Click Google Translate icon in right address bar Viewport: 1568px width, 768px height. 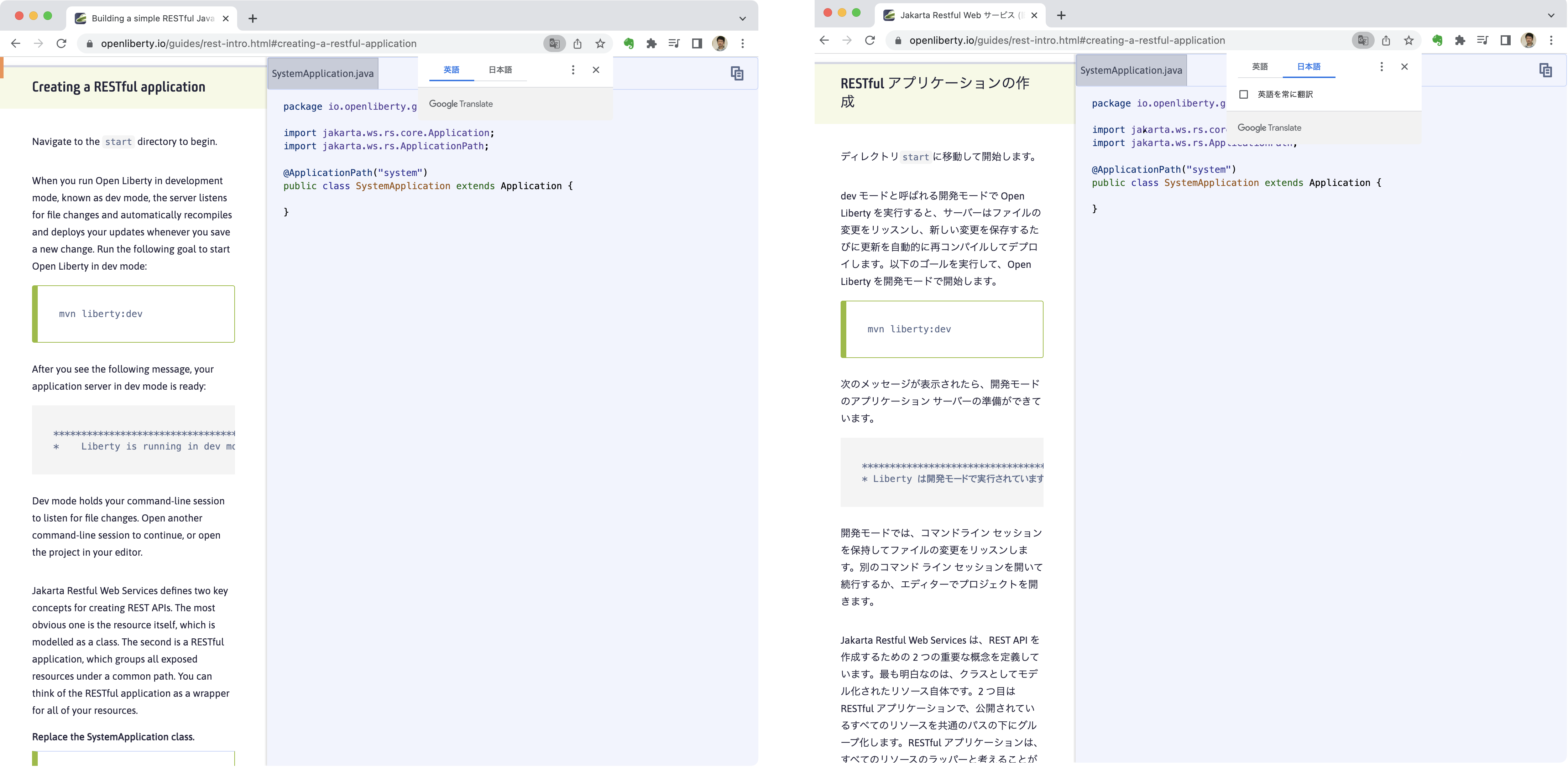click(x=1363, y=40)
